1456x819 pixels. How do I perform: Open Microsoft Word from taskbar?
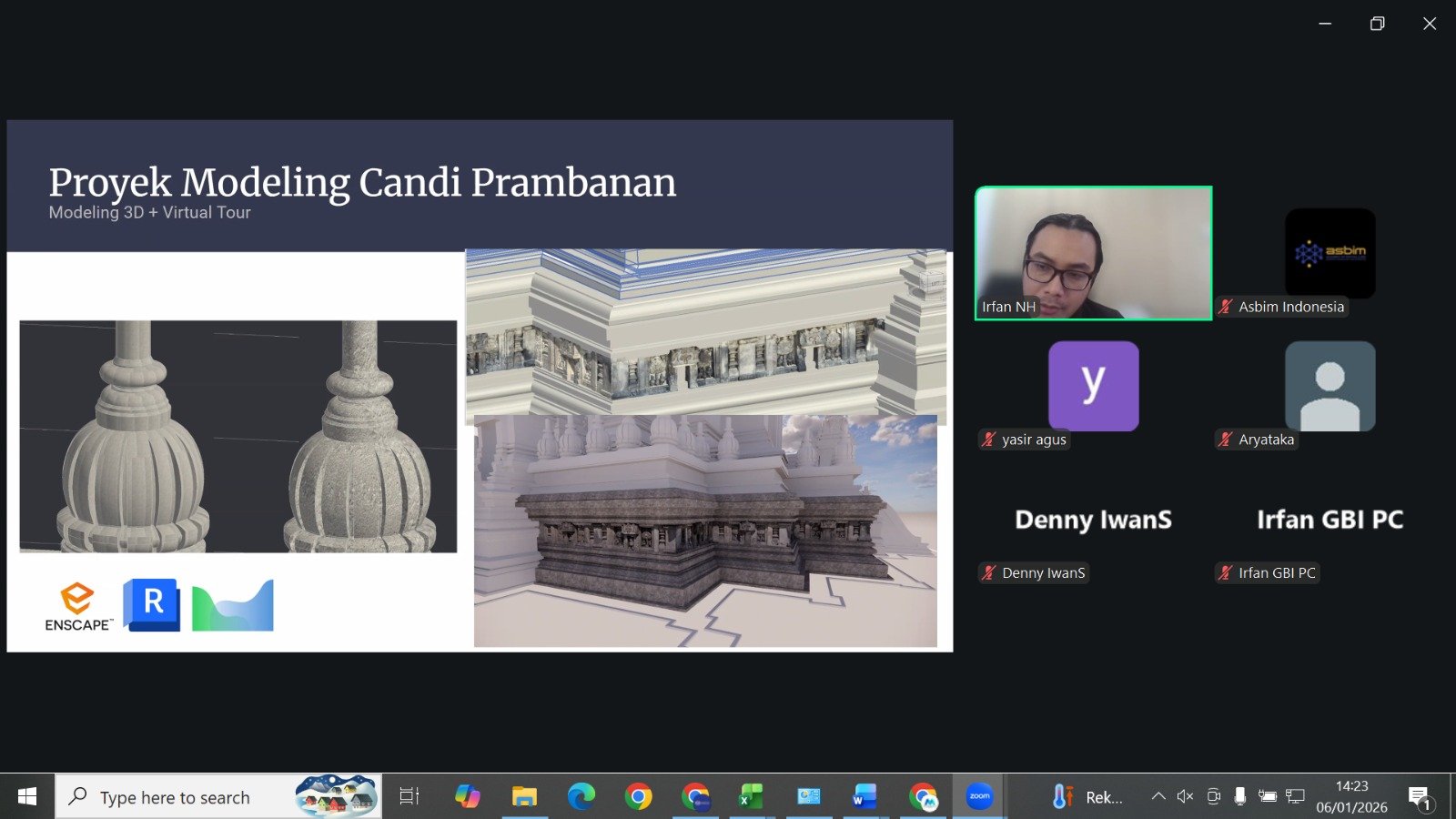(864, 797)
